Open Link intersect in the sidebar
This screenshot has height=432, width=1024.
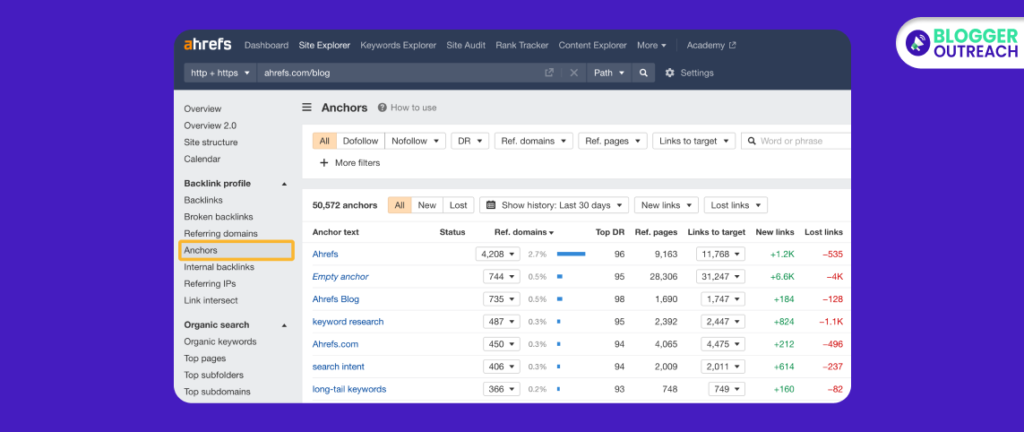[211, 300]
